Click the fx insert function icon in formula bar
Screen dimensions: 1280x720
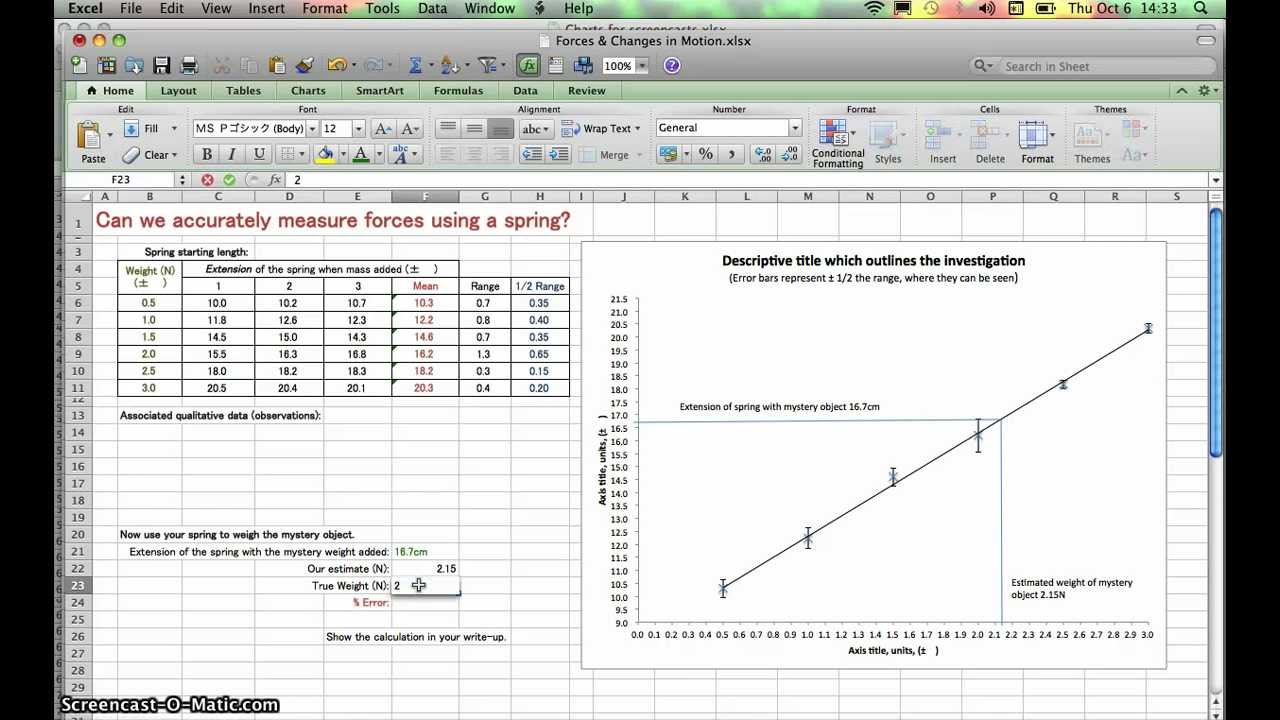pos(276,180)
